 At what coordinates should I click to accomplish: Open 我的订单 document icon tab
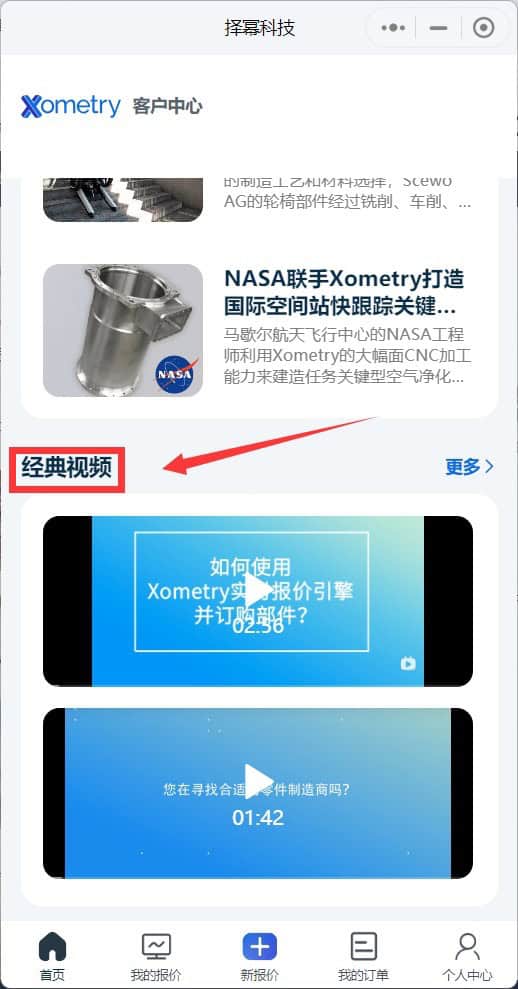363,947
